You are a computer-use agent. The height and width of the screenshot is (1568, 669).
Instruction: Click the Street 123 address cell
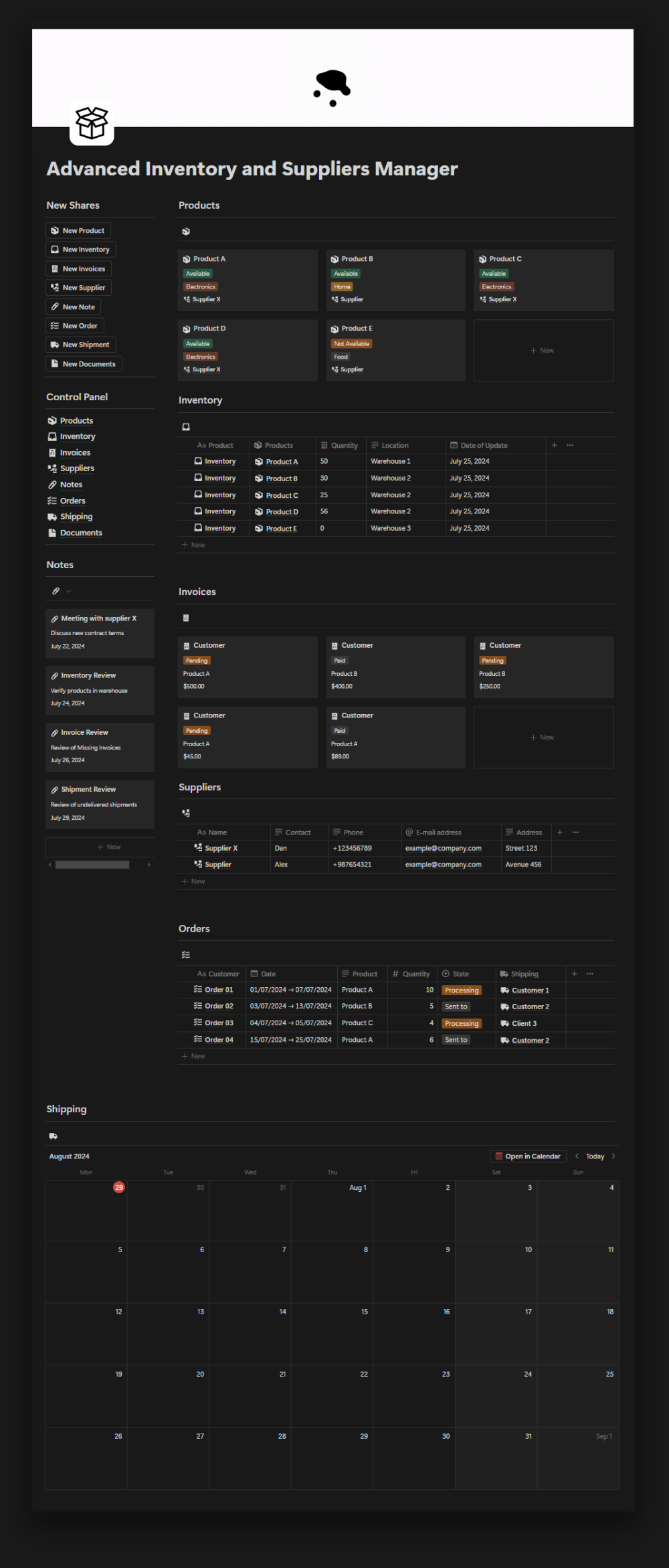pyautogui.click(x=526, y=848)
